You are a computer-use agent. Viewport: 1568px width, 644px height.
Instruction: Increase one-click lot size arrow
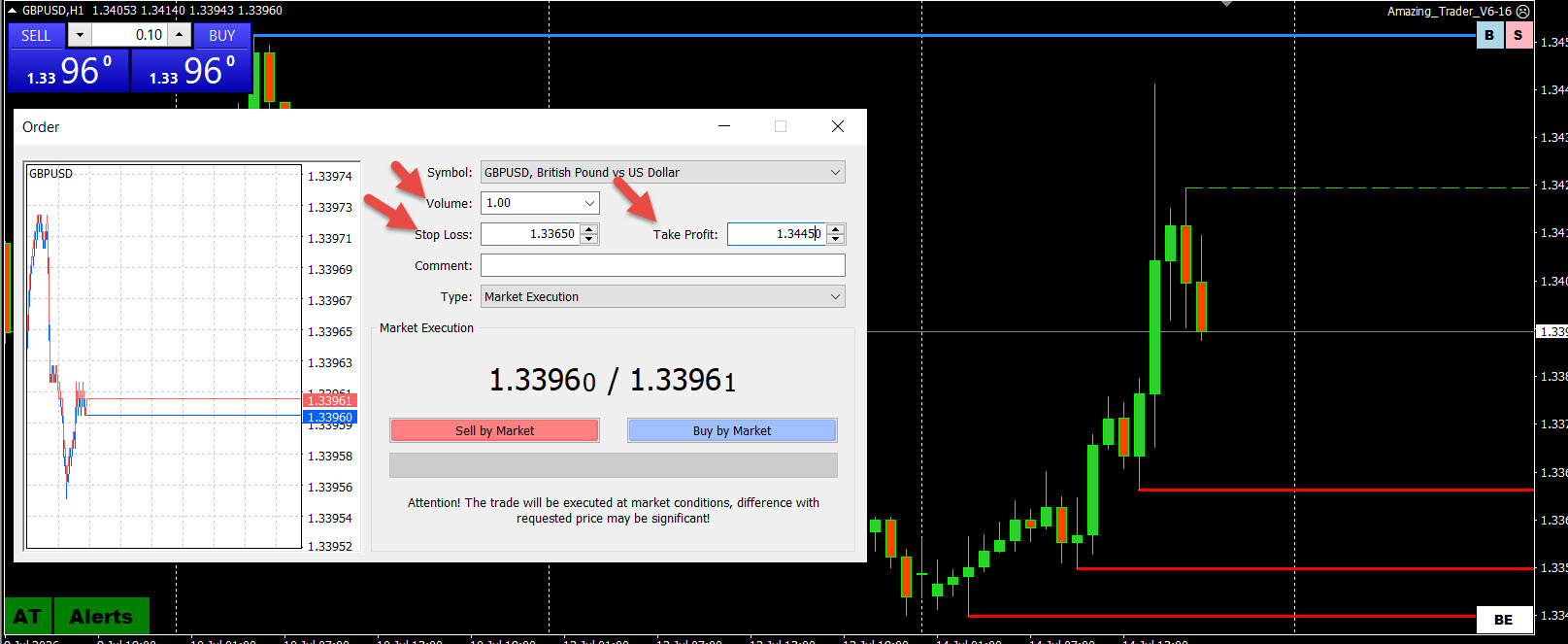click(x=180, y=35)
